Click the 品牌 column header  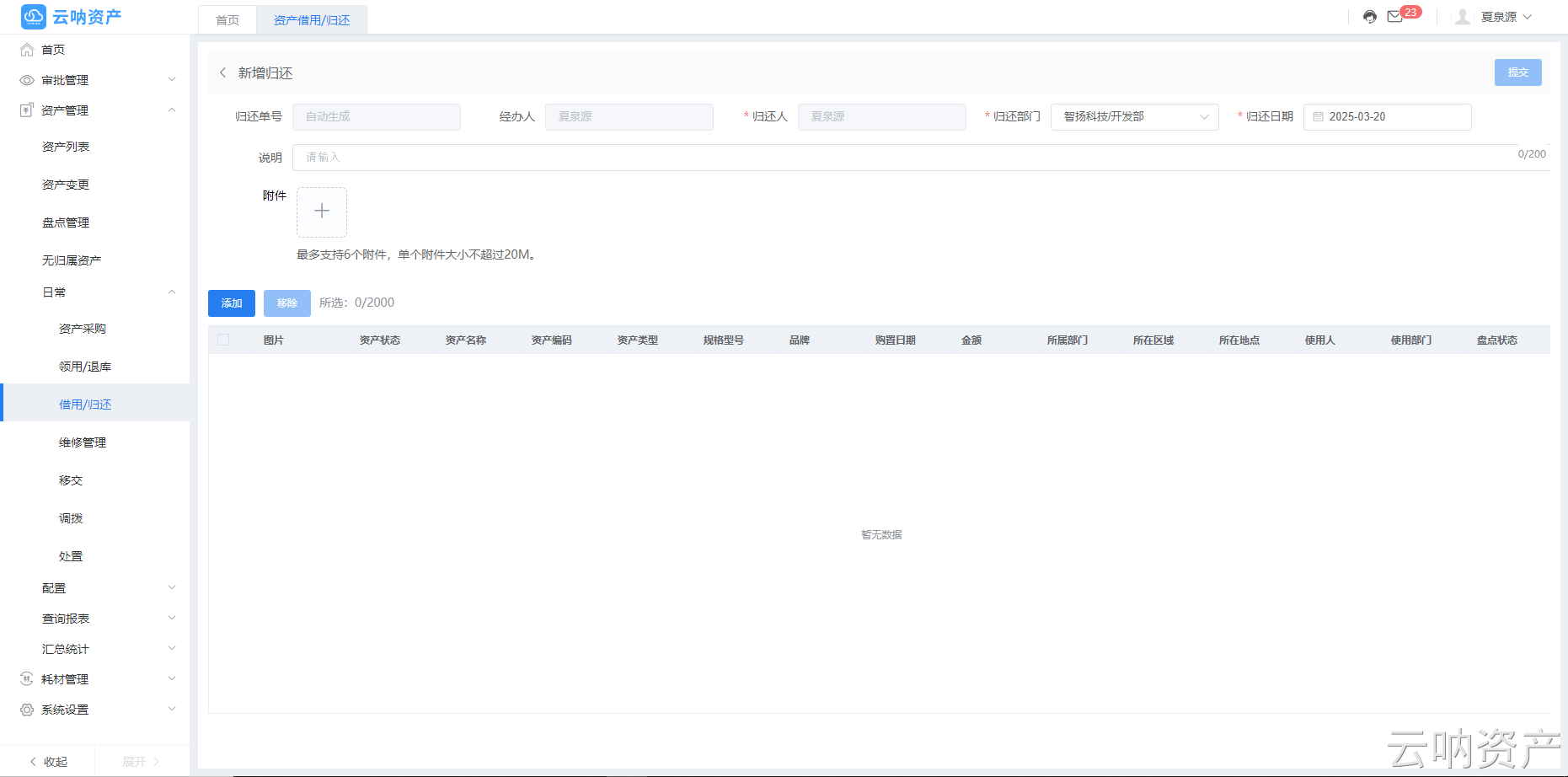click(800, 340)
